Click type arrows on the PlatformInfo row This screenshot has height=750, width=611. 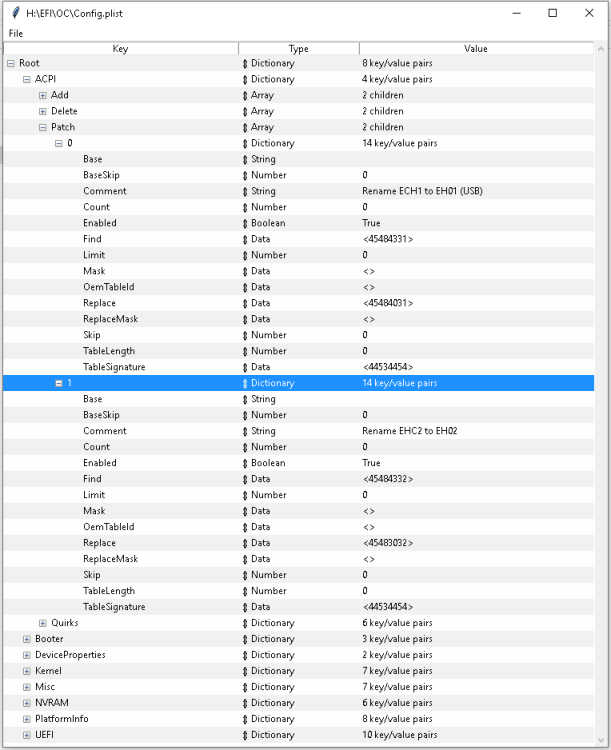245,719
